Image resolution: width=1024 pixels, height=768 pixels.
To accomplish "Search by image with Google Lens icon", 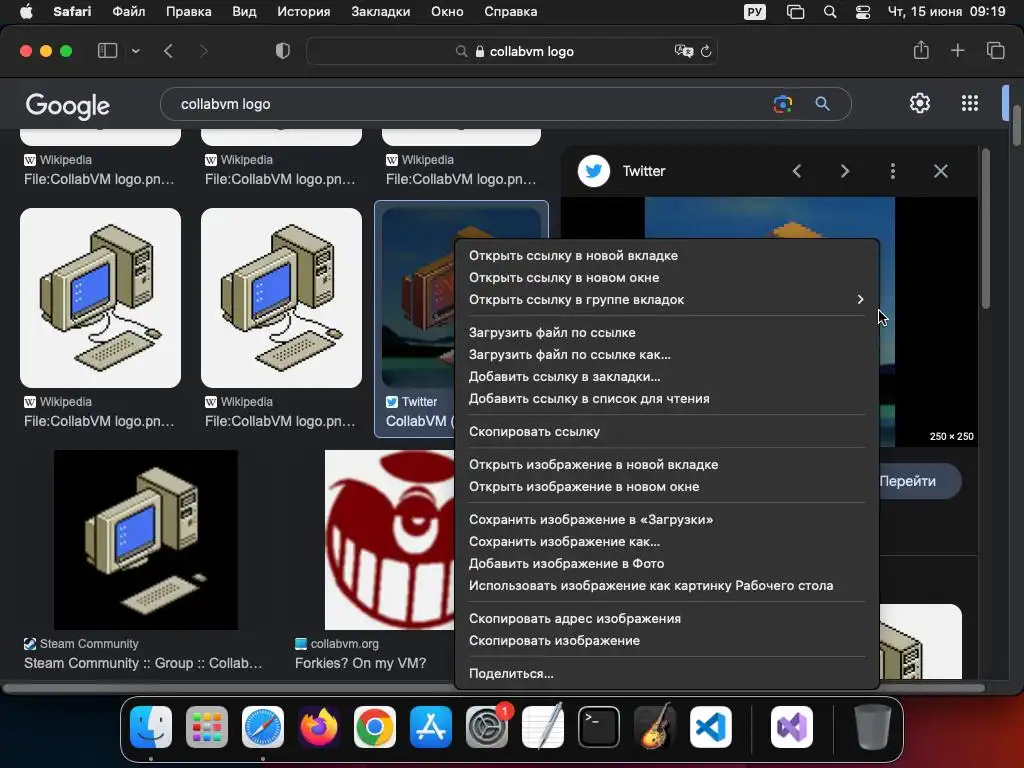I will click(x=782, y=104).
